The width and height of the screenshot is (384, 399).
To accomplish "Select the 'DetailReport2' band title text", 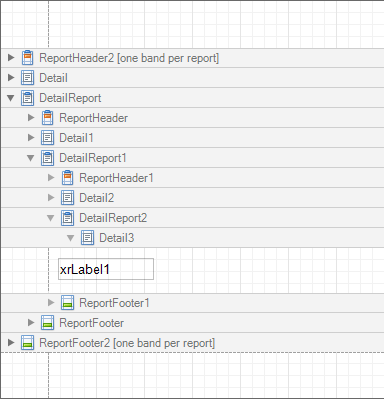I will click(113, 218).
